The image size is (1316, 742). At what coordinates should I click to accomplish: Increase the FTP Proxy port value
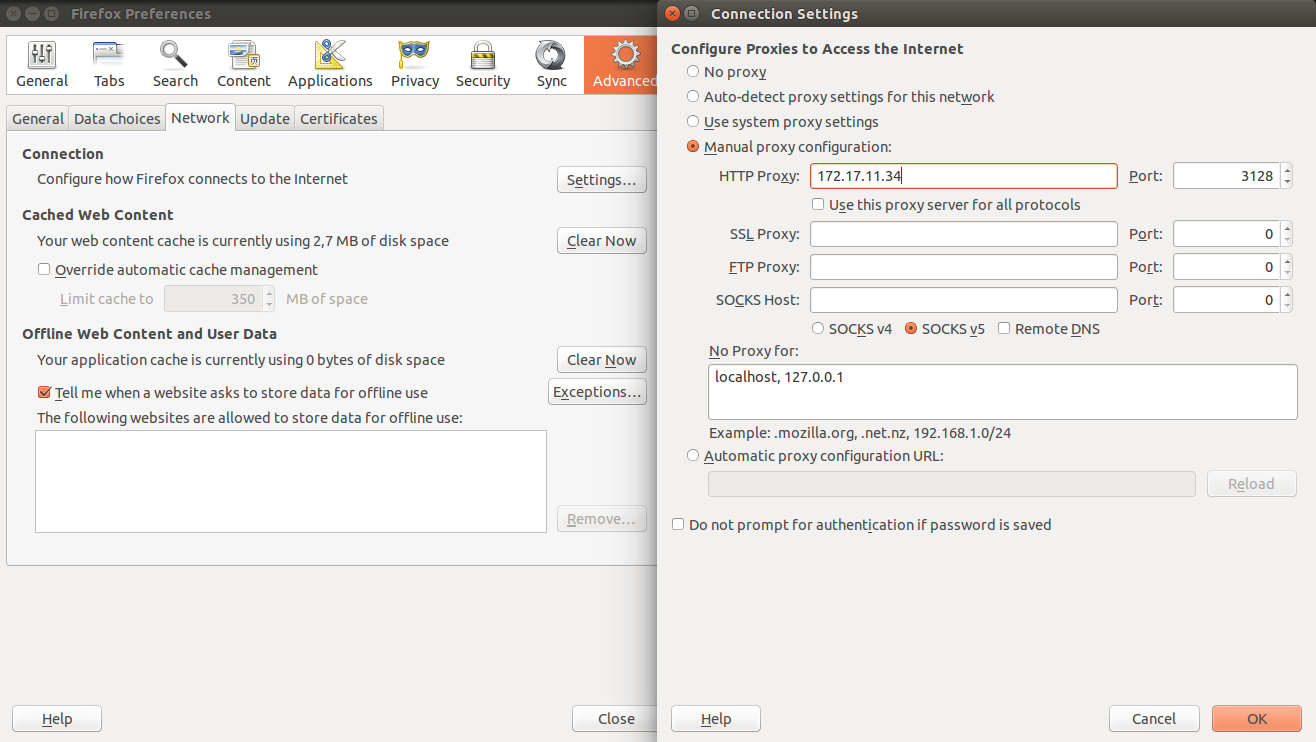1287,261
